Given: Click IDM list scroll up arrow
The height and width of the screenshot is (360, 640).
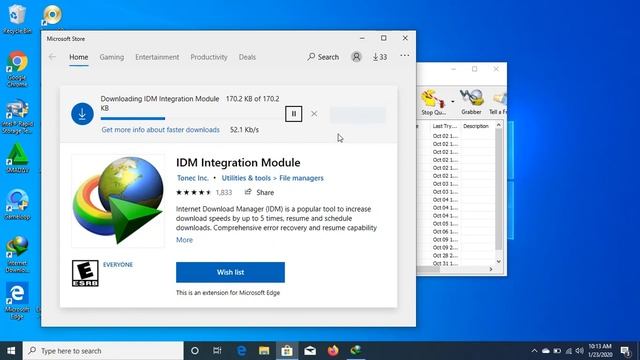Looking at the screenshot, I should 498,125.
